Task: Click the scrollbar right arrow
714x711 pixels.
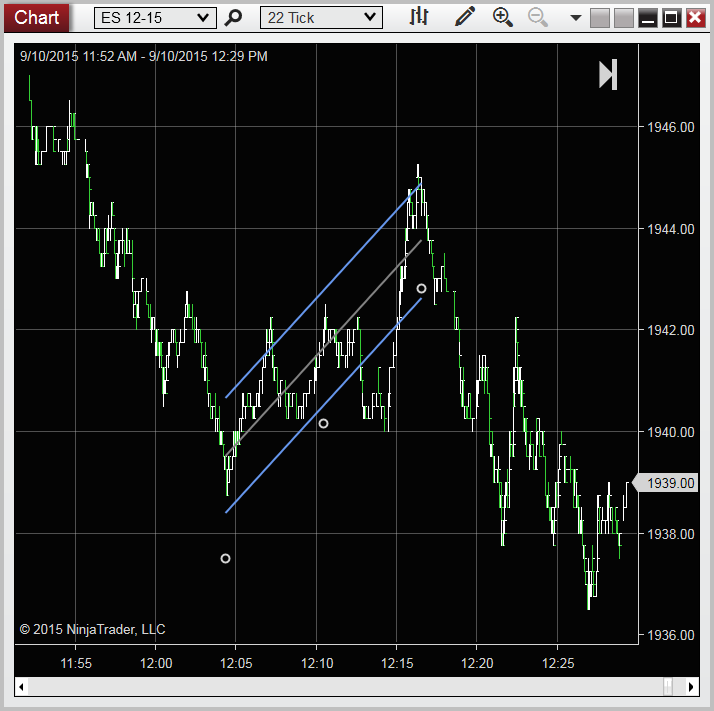Action: [x=691, y=686]
